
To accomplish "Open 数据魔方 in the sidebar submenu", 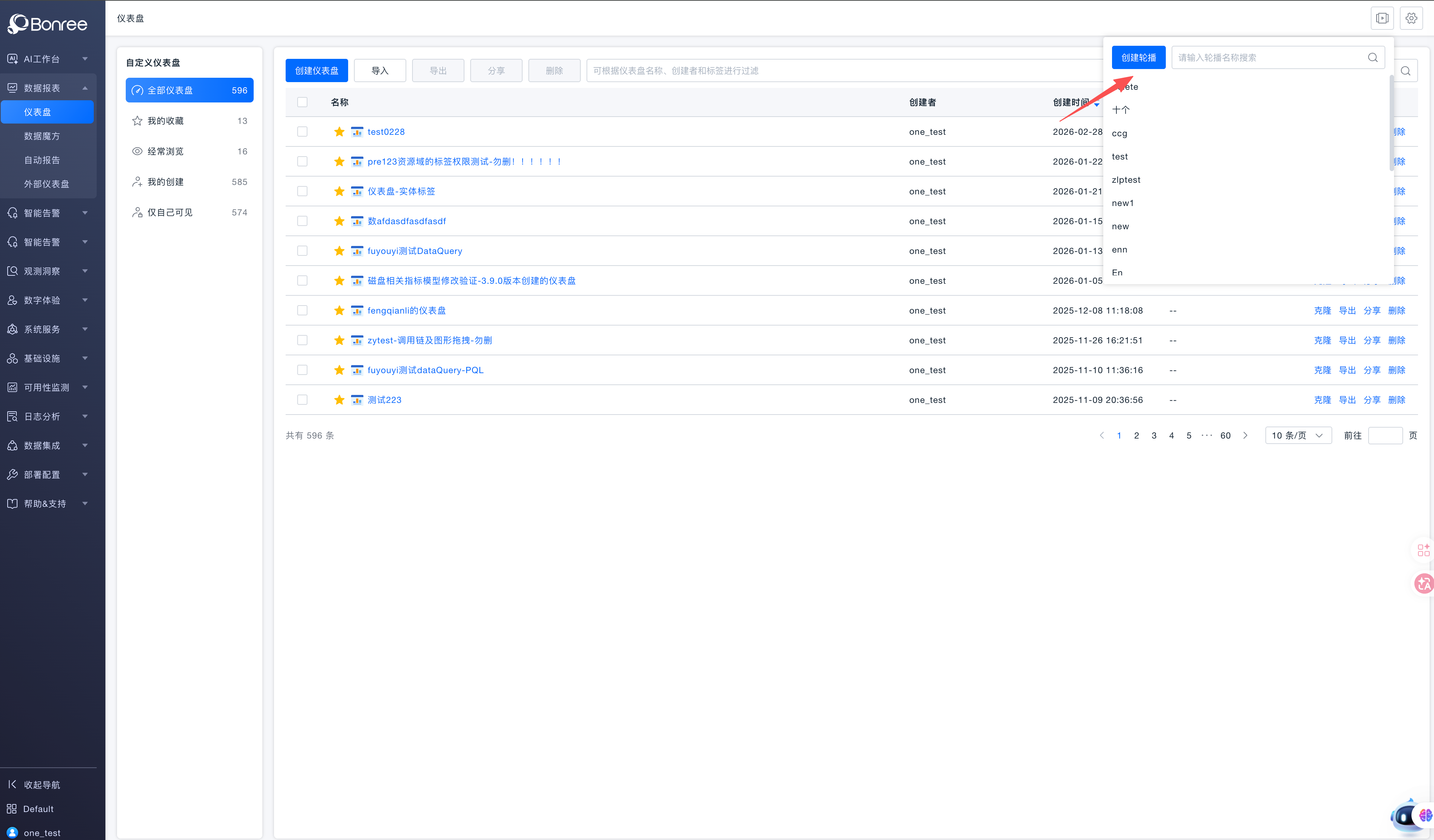I will [x=42, y=136].
